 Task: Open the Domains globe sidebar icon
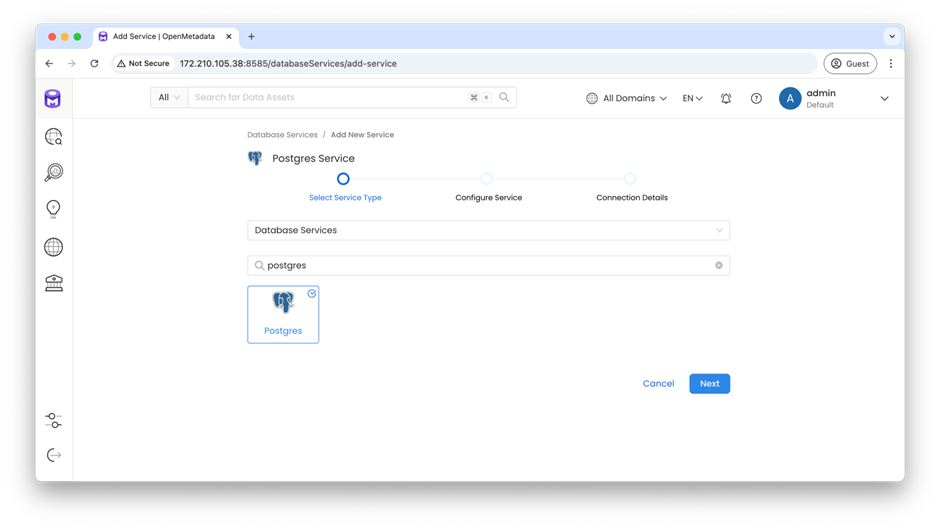coord(53,247)
